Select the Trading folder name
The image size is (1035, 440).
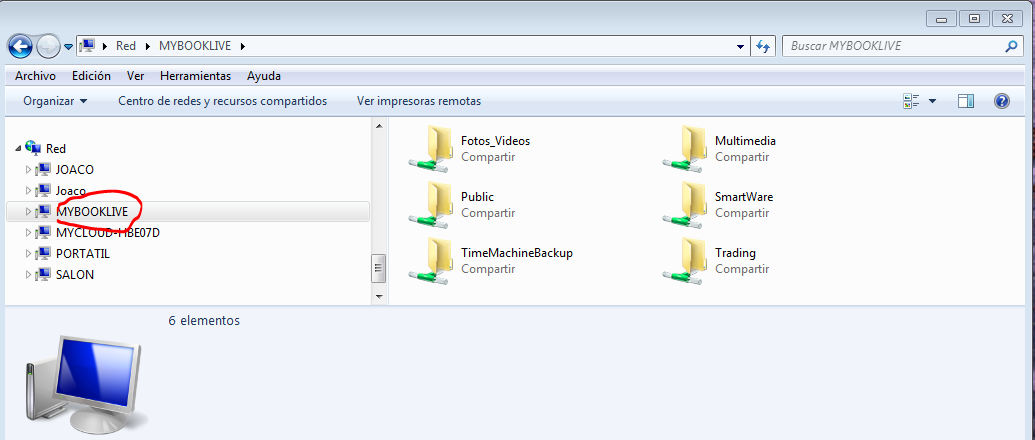click(x=735, y=253)
